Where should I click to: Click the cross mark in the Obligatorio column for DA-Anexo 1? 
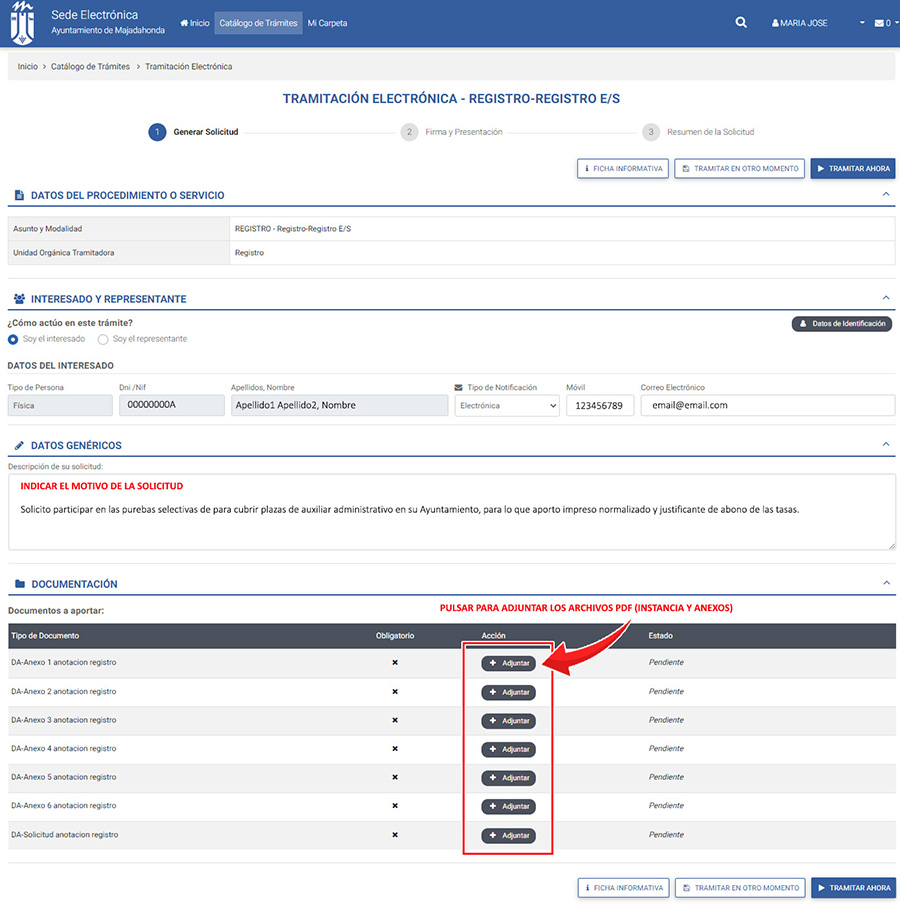point(395,663)
